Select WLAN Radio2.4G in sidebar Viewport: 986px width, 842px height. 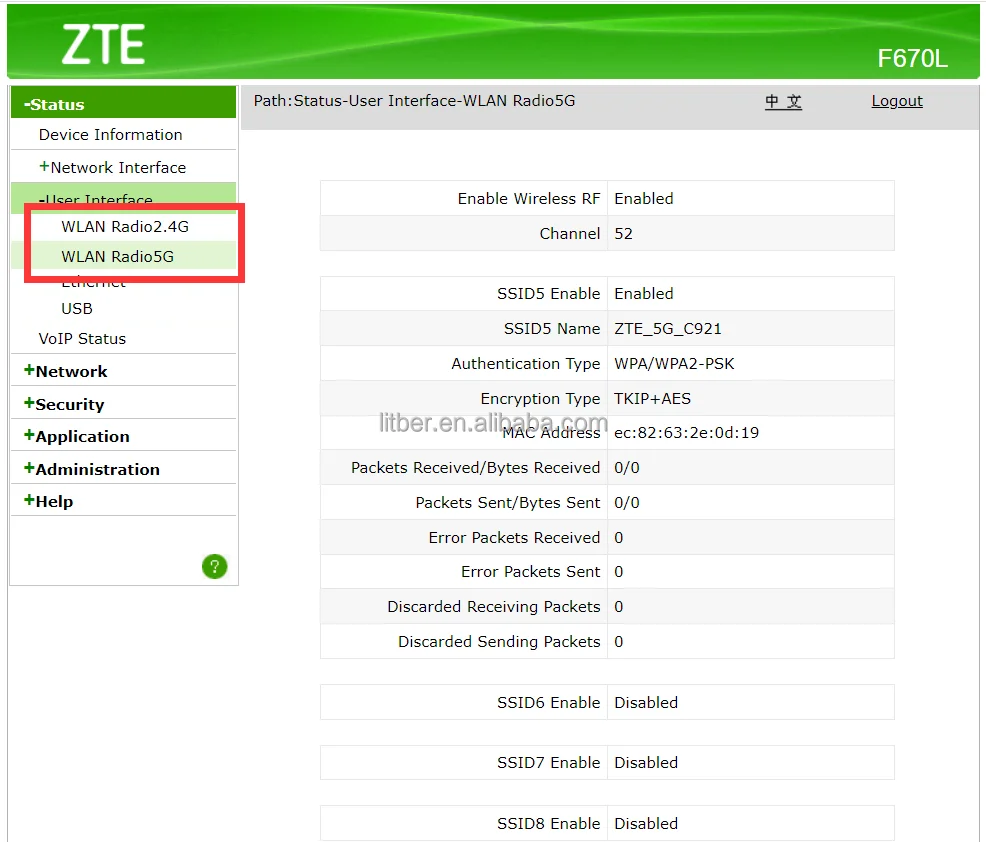(x=125, y=226)
